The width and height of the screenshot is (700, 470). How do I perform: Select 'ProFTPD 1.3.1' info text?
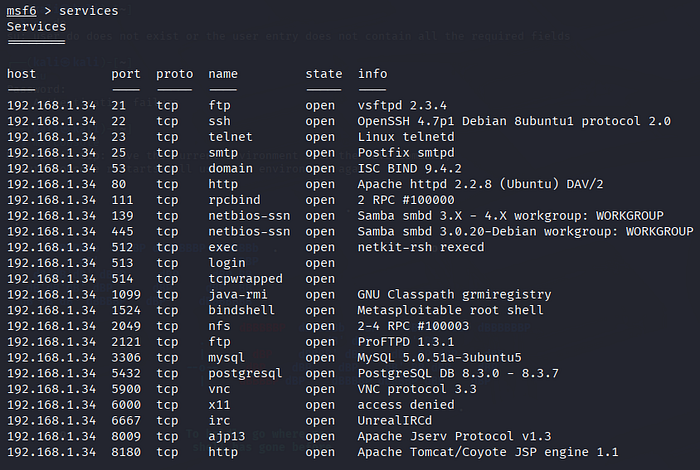406,342
